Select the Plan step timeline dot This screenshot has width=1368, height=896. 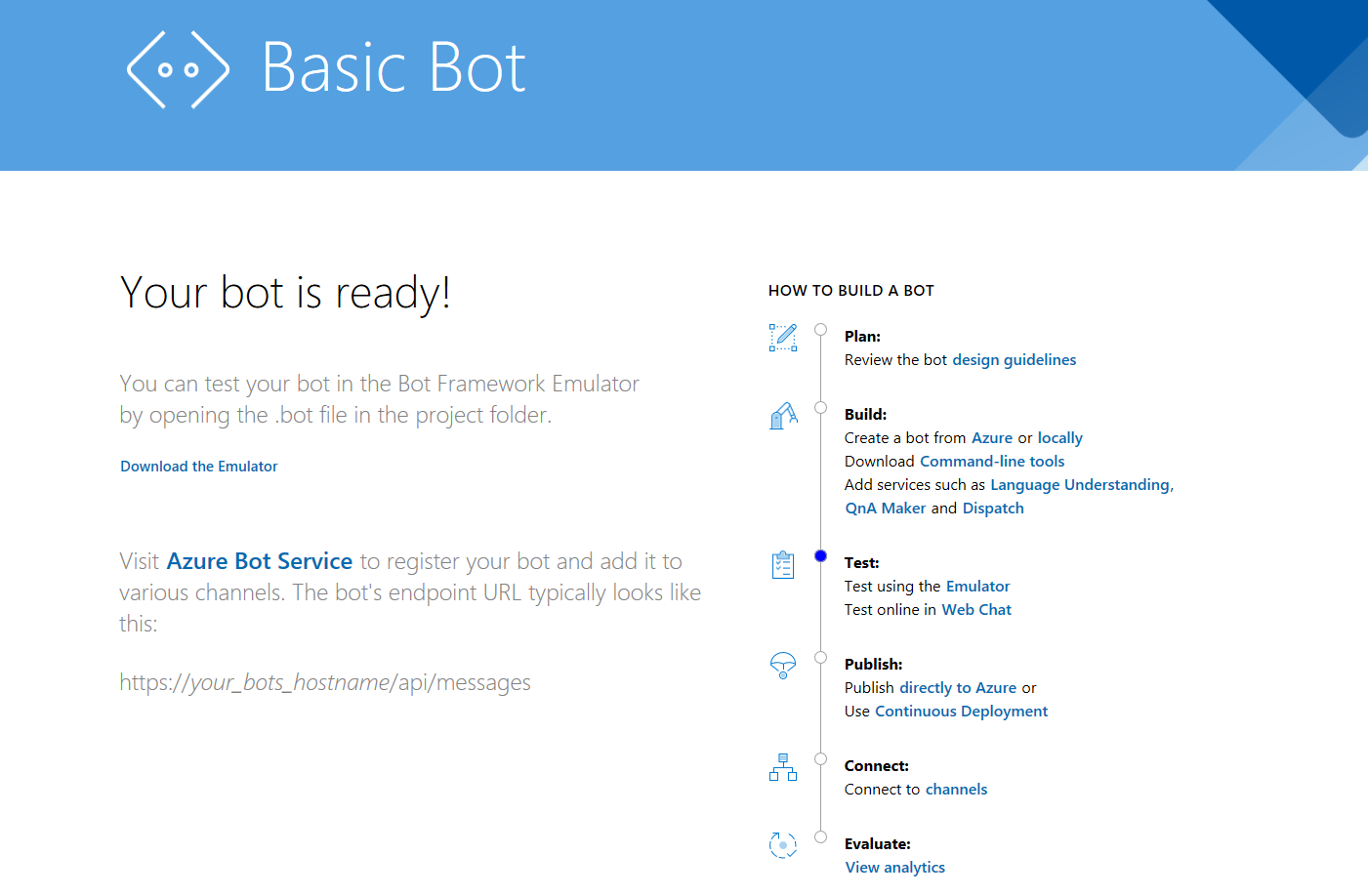[821, 330]
